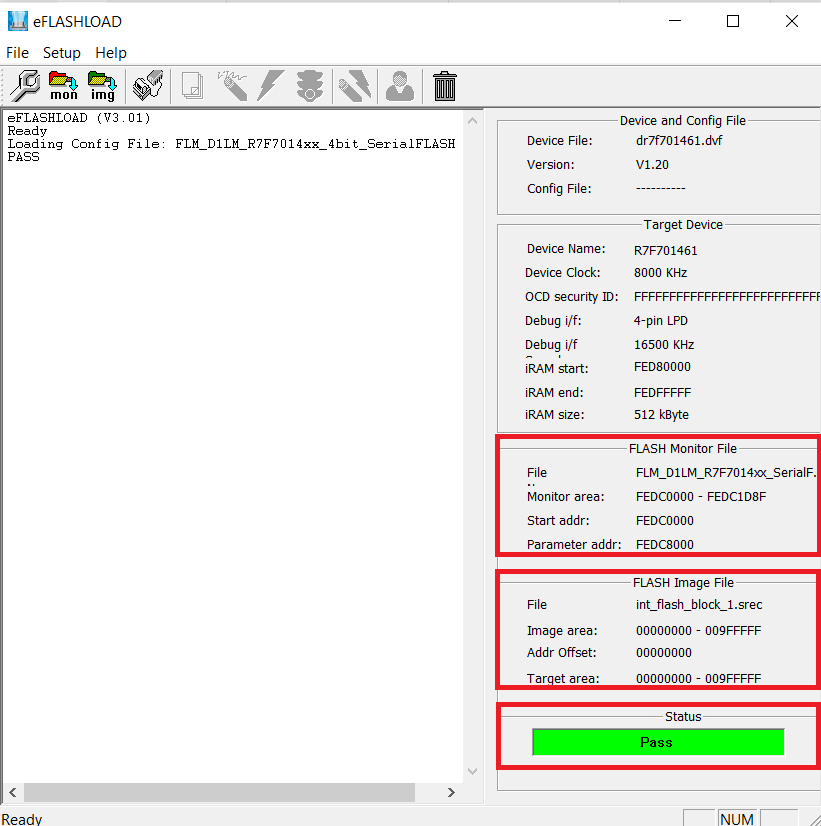Click device clock value 8000 KHz
The width and height of the screenshot is (821, 826).
point(660,273)
